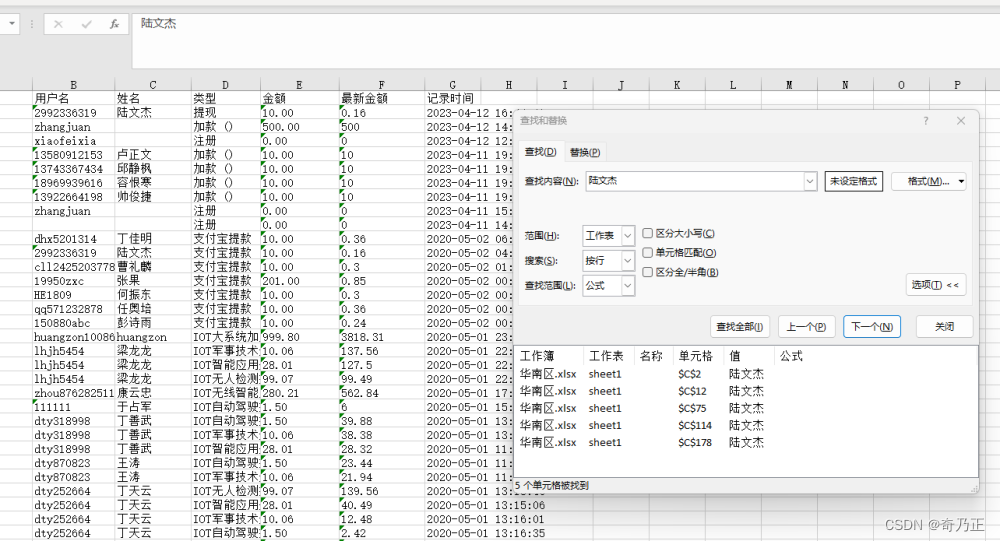The height and width of the screenshot is (541, 1000).
Task: Select cell containing 丁佳明
Action: (152, 239)
